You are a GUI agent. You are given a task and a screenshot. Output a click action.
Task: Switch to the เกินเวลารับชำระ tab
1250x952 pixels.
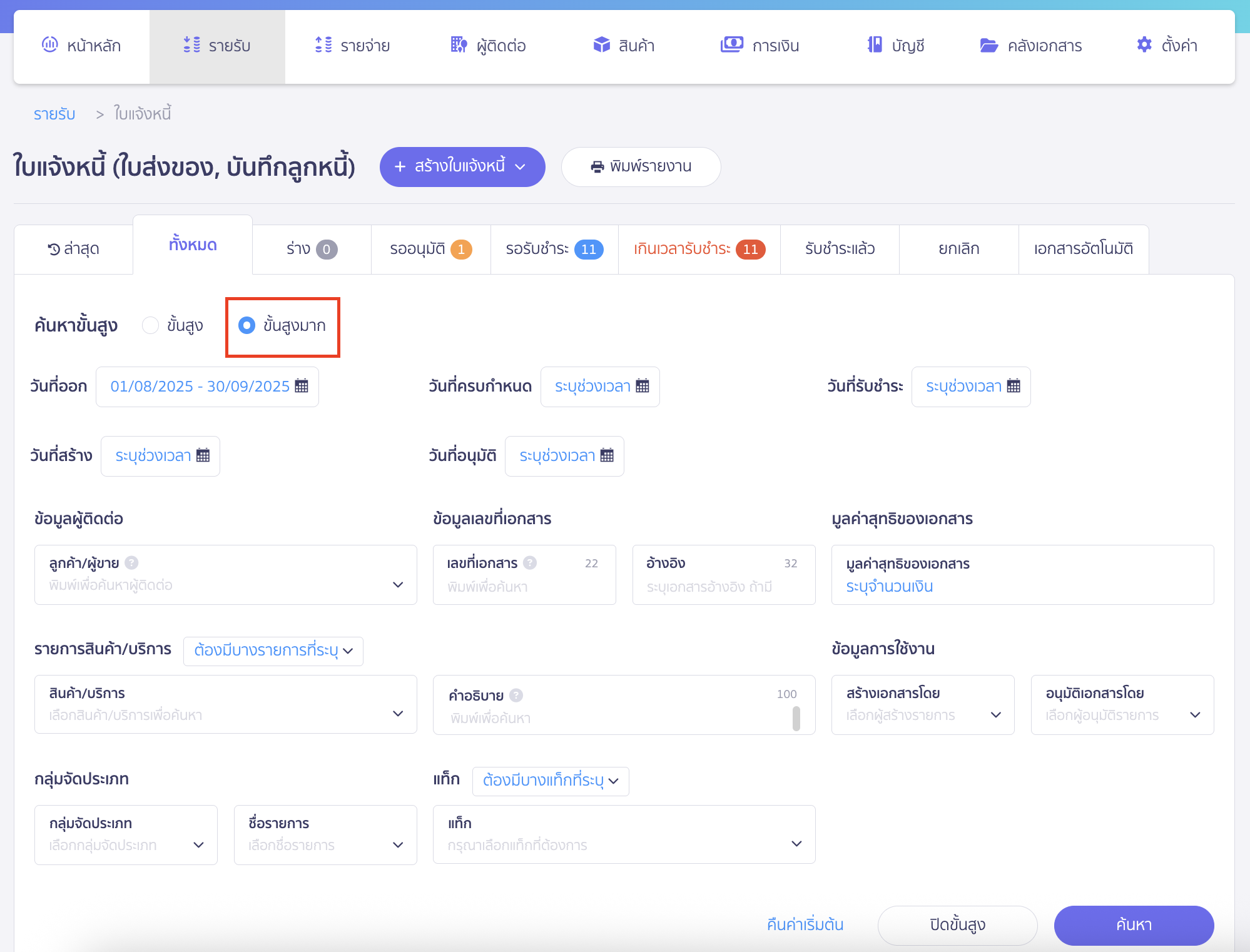[699, 249]
